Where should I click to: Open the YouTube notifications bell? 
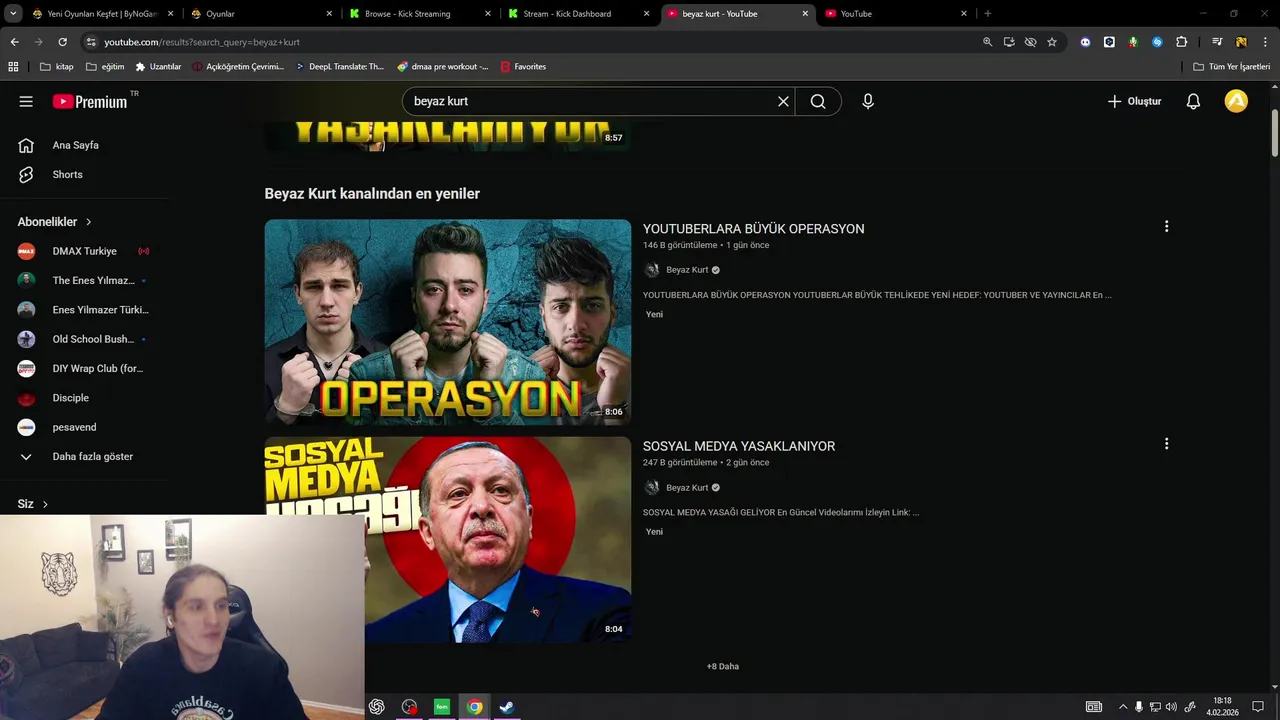tap(1193, 101)
